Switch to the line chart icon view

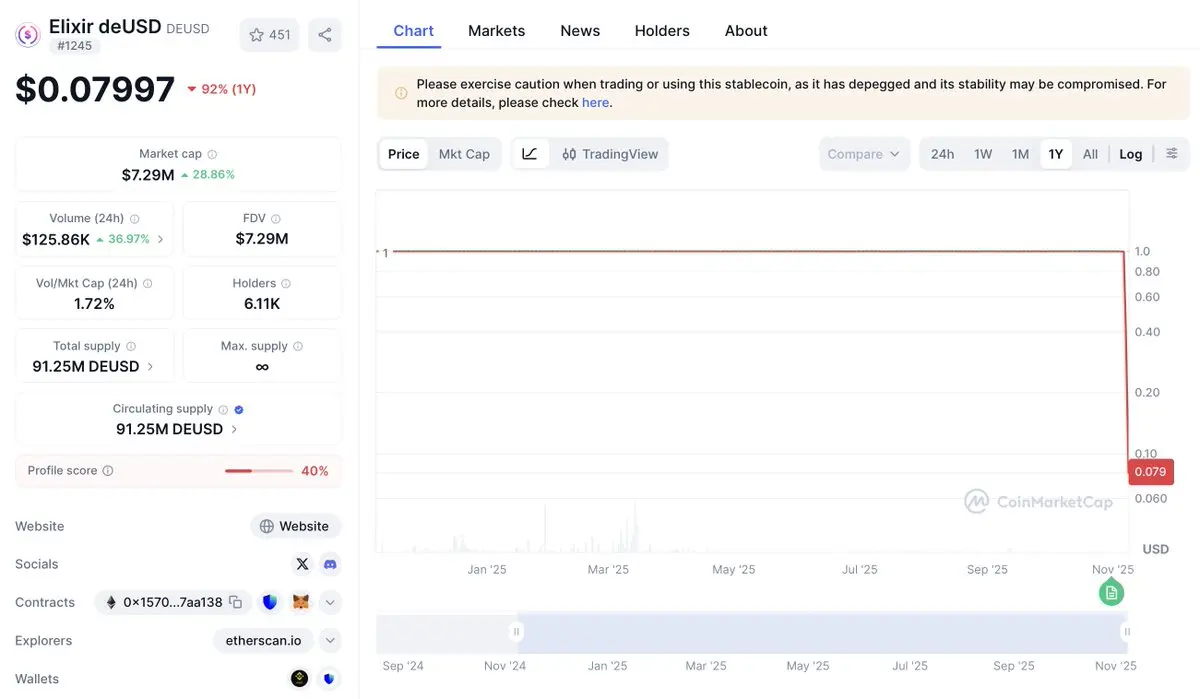pos(530,154)
